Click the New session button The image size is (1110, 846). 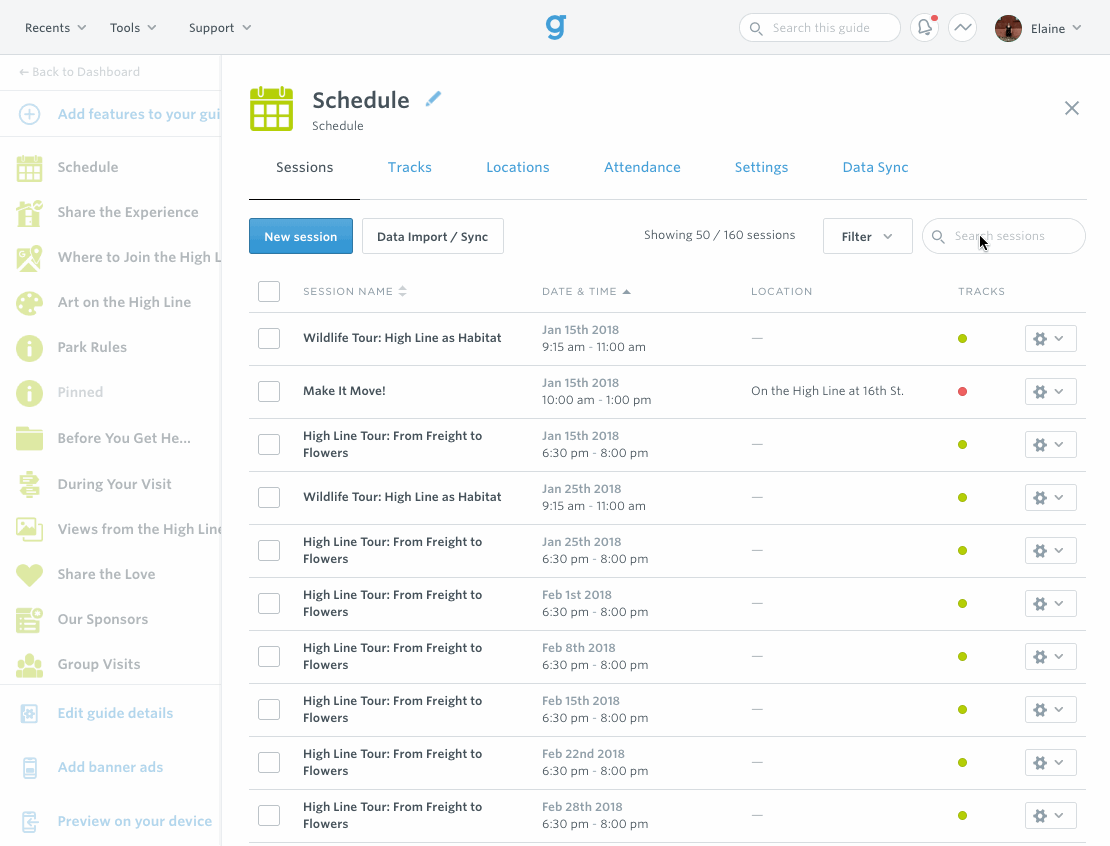pos(300,236)
